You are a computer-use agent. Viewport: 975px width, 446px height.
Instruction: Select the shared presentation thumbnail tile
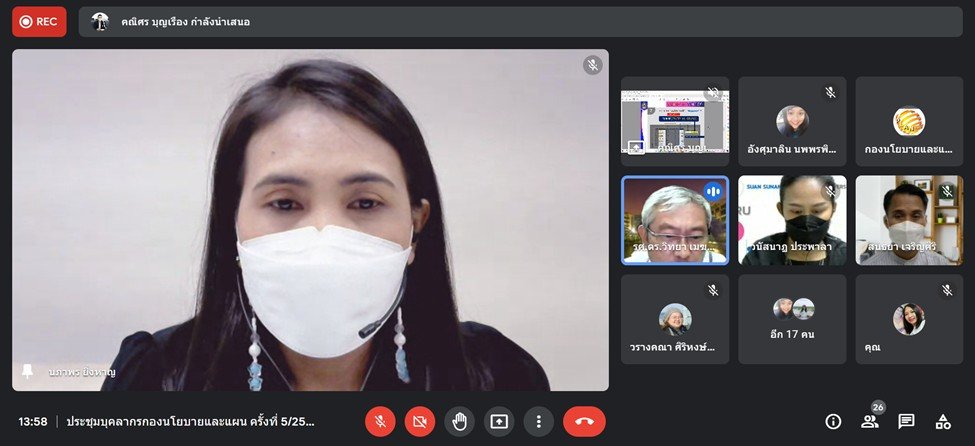click(675, 121)
